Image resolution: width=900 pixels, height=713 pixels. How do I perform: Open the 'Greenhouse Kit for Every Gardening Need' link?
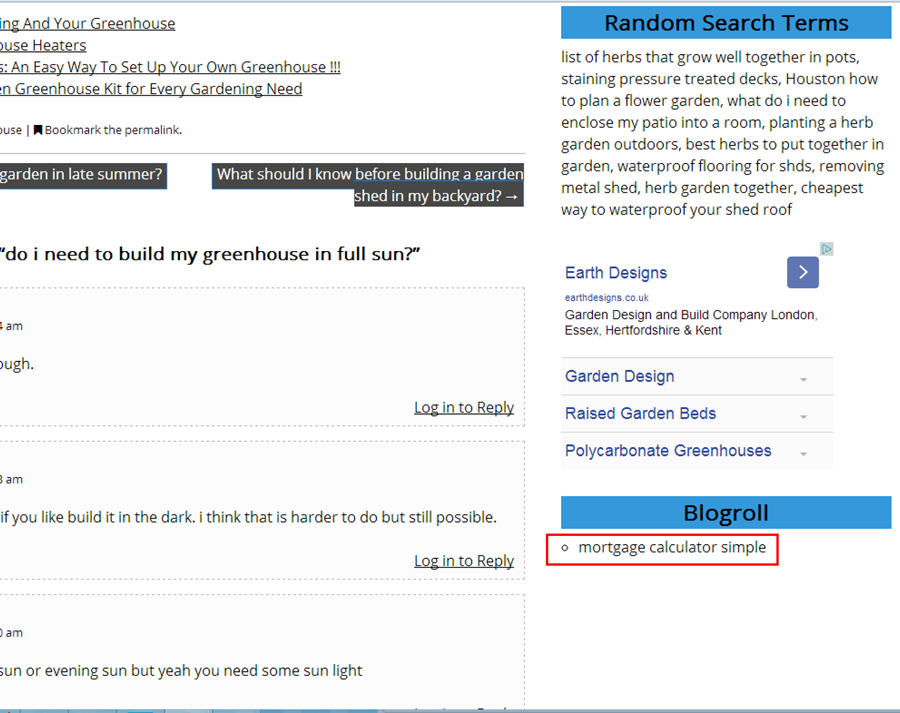pos(151,89)
